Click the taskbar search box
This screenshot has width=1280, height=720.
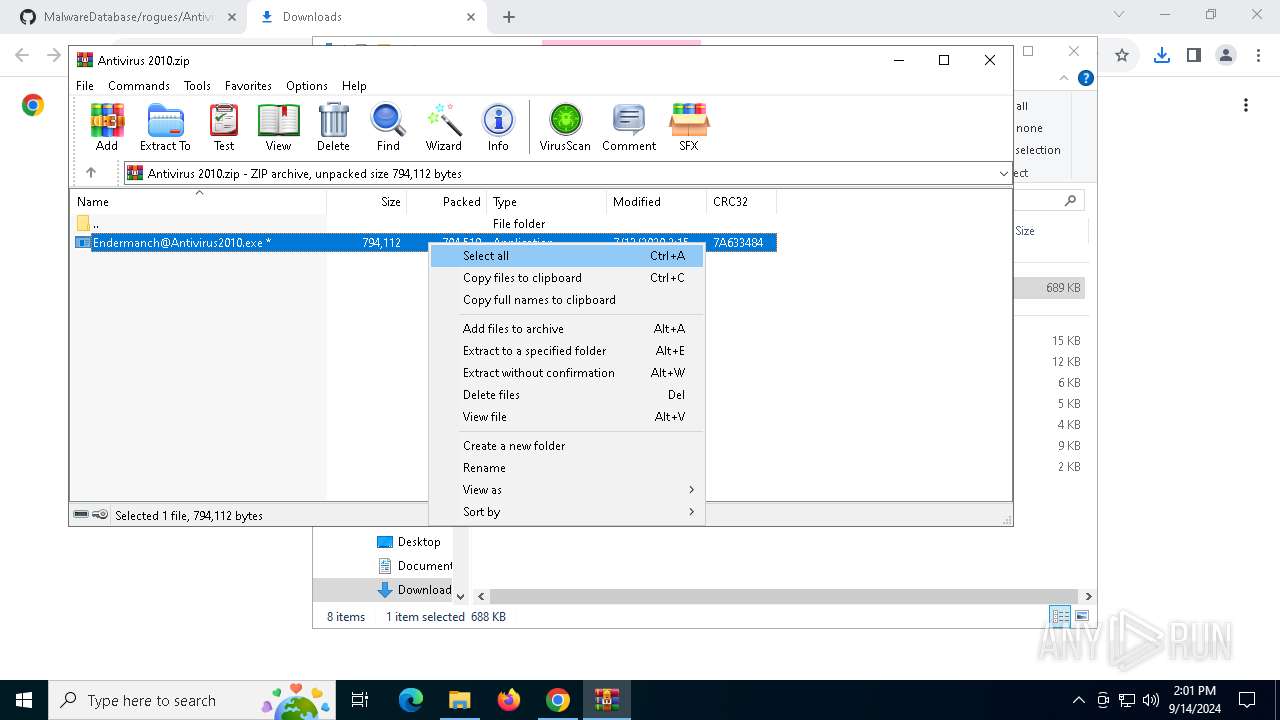[192, 700]
